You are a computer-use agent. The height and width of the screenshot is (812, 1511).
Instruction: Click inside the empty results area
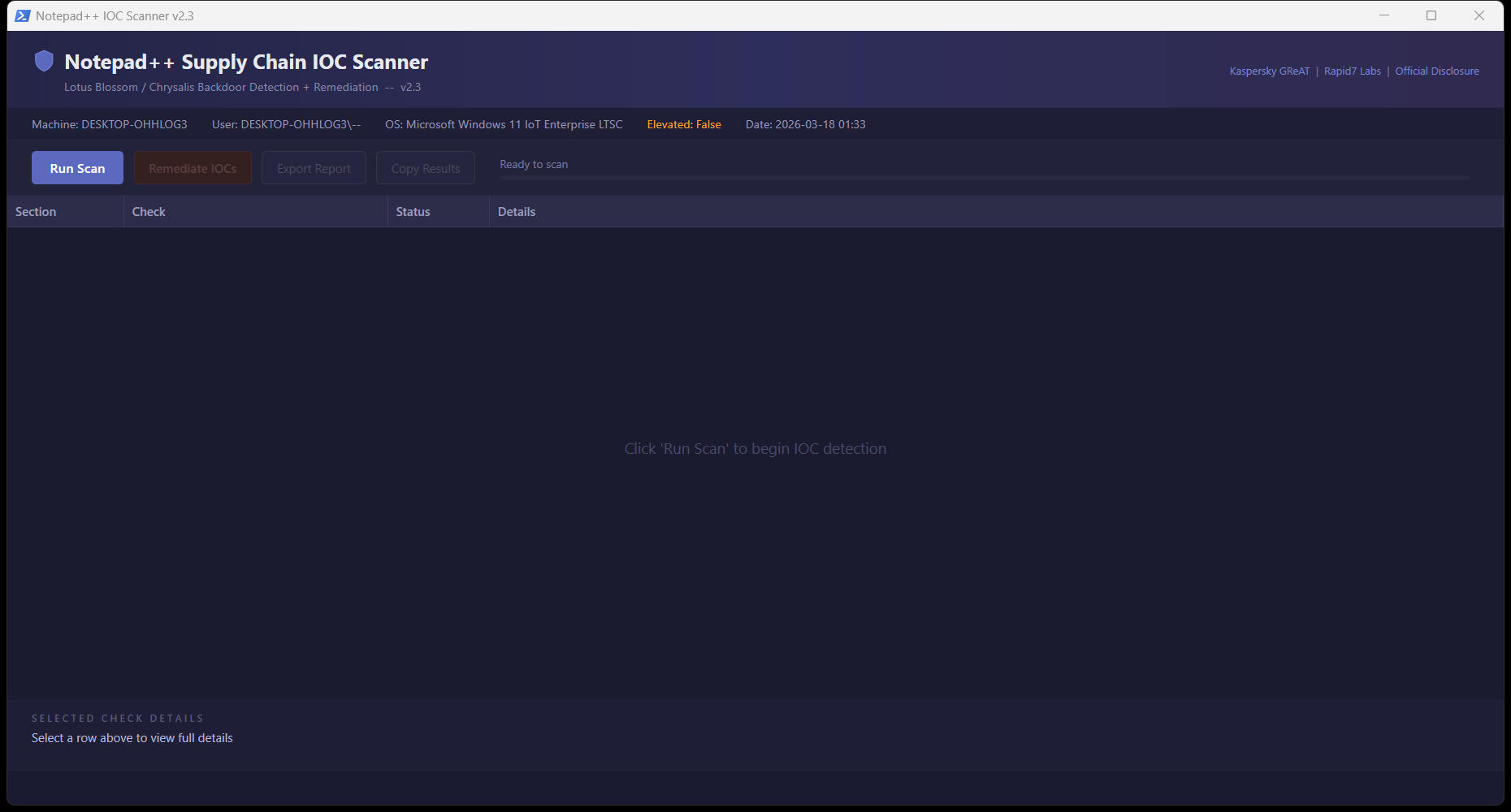click(755, 448)
